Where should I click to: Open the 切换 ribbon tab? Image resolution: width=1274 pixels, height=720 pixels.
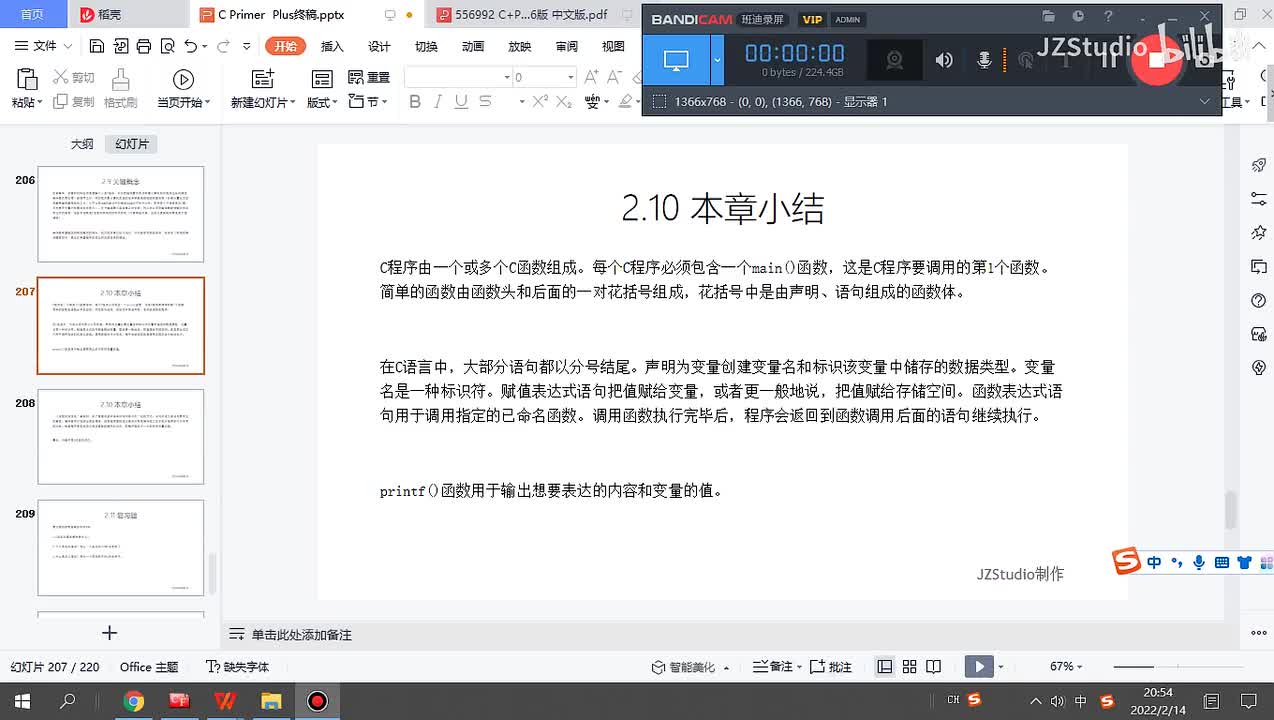[426, 46]
